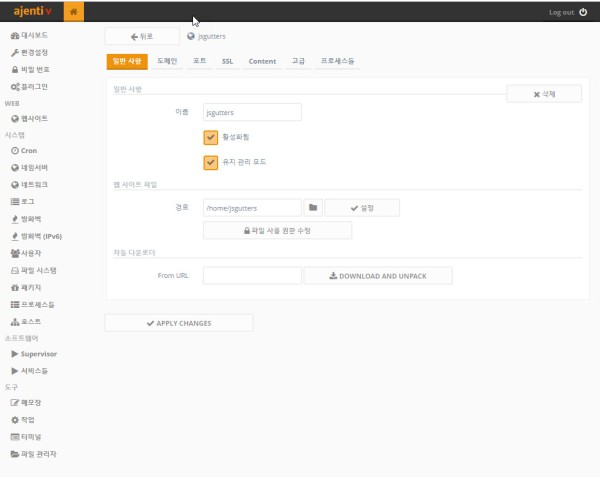Image resolution: width=600 pixels, height=477 pixels.
Task: Open 파일 시스템 (Filesystems) sidebar item
Action: pyautogui.click(x=33, y=270)
